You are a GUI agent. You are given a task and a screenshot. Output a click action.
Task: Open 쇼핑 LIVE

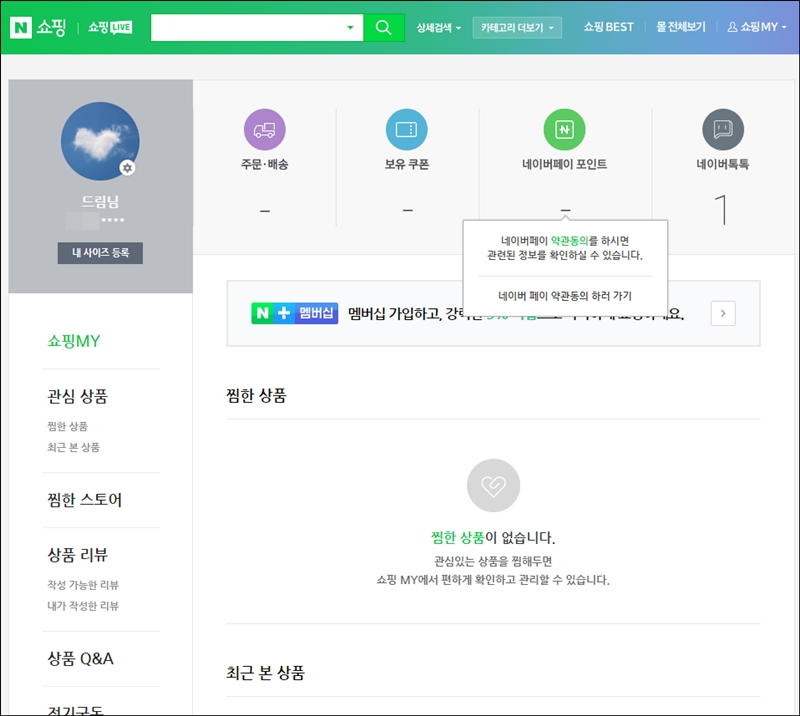point(110,28)
